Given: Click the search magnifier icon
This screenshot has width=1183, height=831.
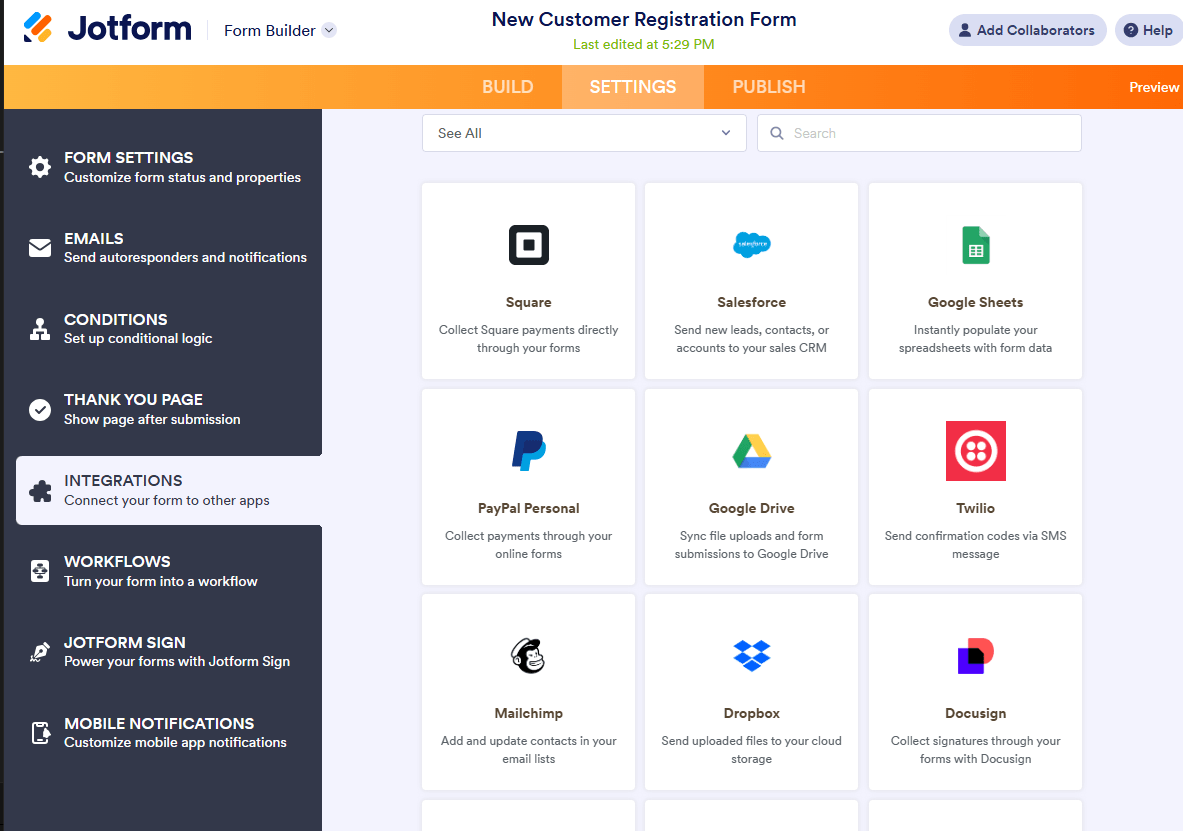Looking at the screenshot, I should (x=776, y=133).
